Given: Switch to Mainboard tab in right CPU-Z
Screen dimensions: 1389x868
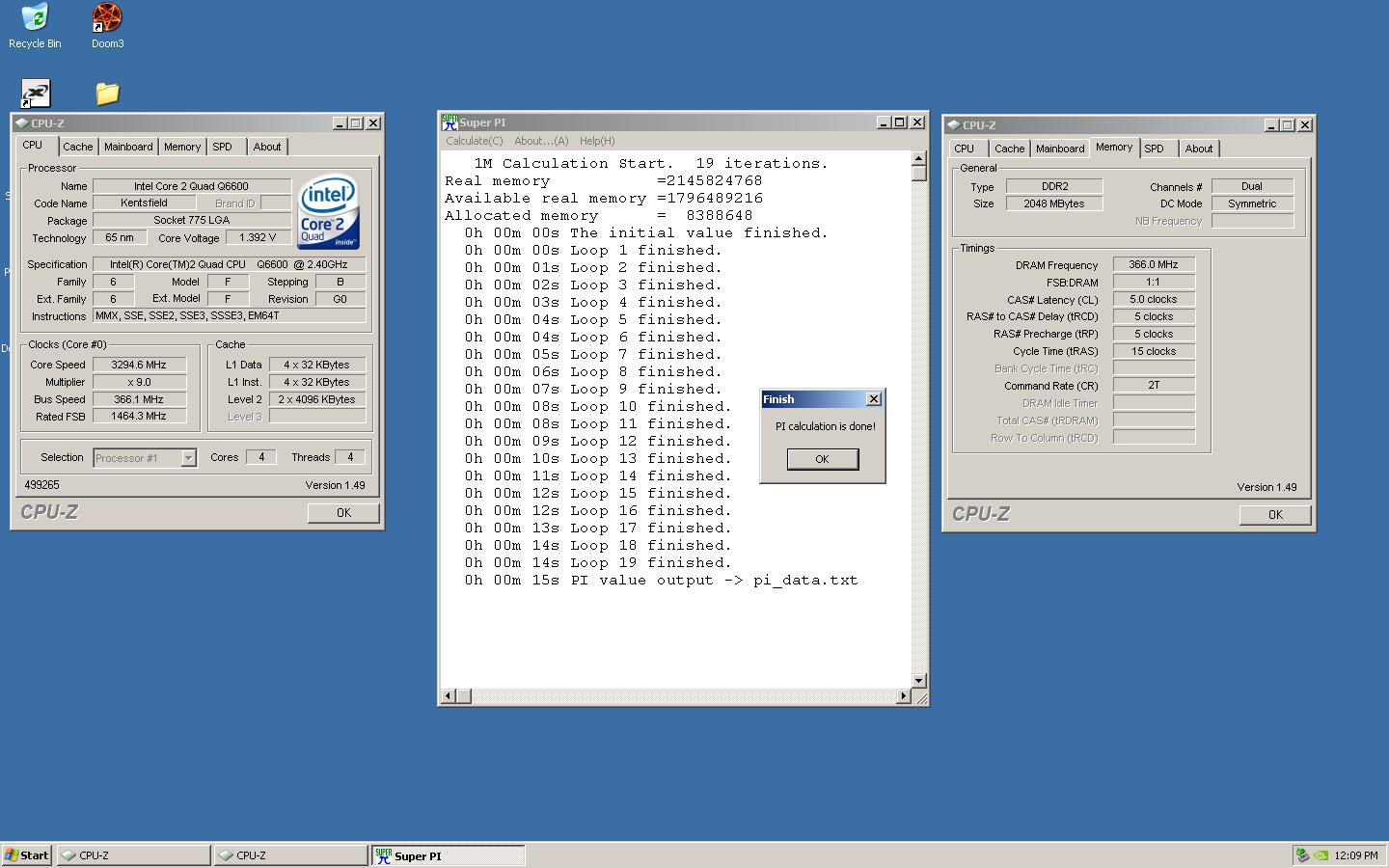Looking at the screenshot, I should click(x=1060, y=149).
